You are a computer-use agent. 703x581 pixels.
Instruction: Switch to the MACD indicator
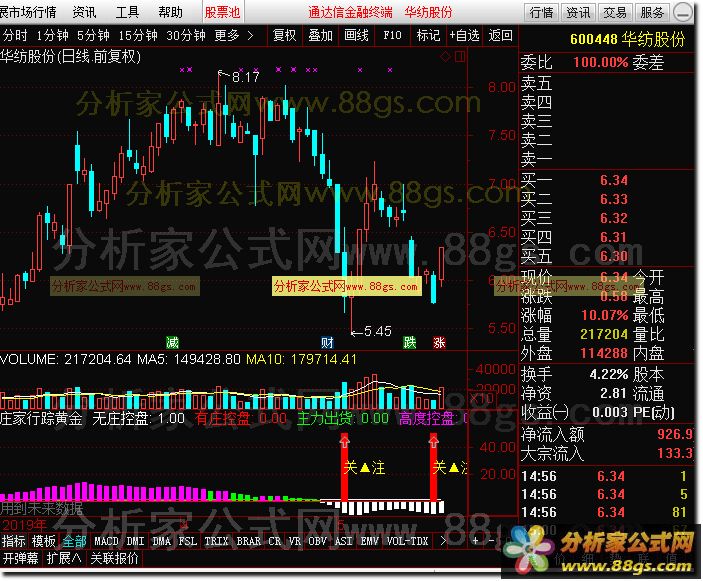pyautogui.click(x=106, y=541)
